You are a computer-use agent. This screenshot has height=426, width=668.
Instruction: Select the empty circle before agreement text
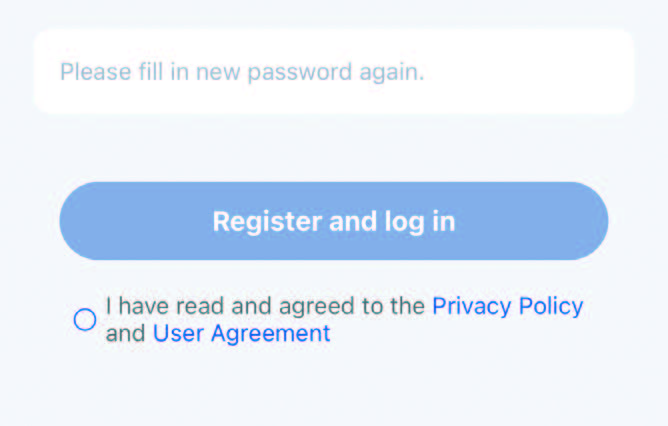point(85,320)
